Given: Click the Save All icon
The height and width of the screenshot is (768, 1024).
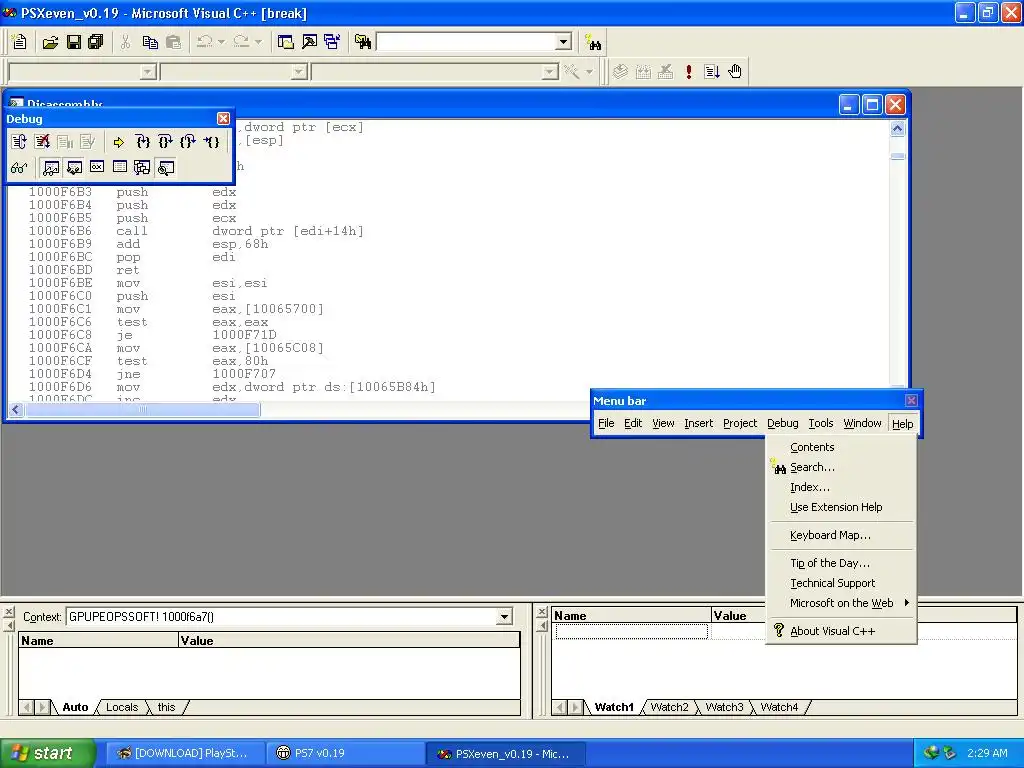Looking at the screenshot, I should [x=96, y=42].
